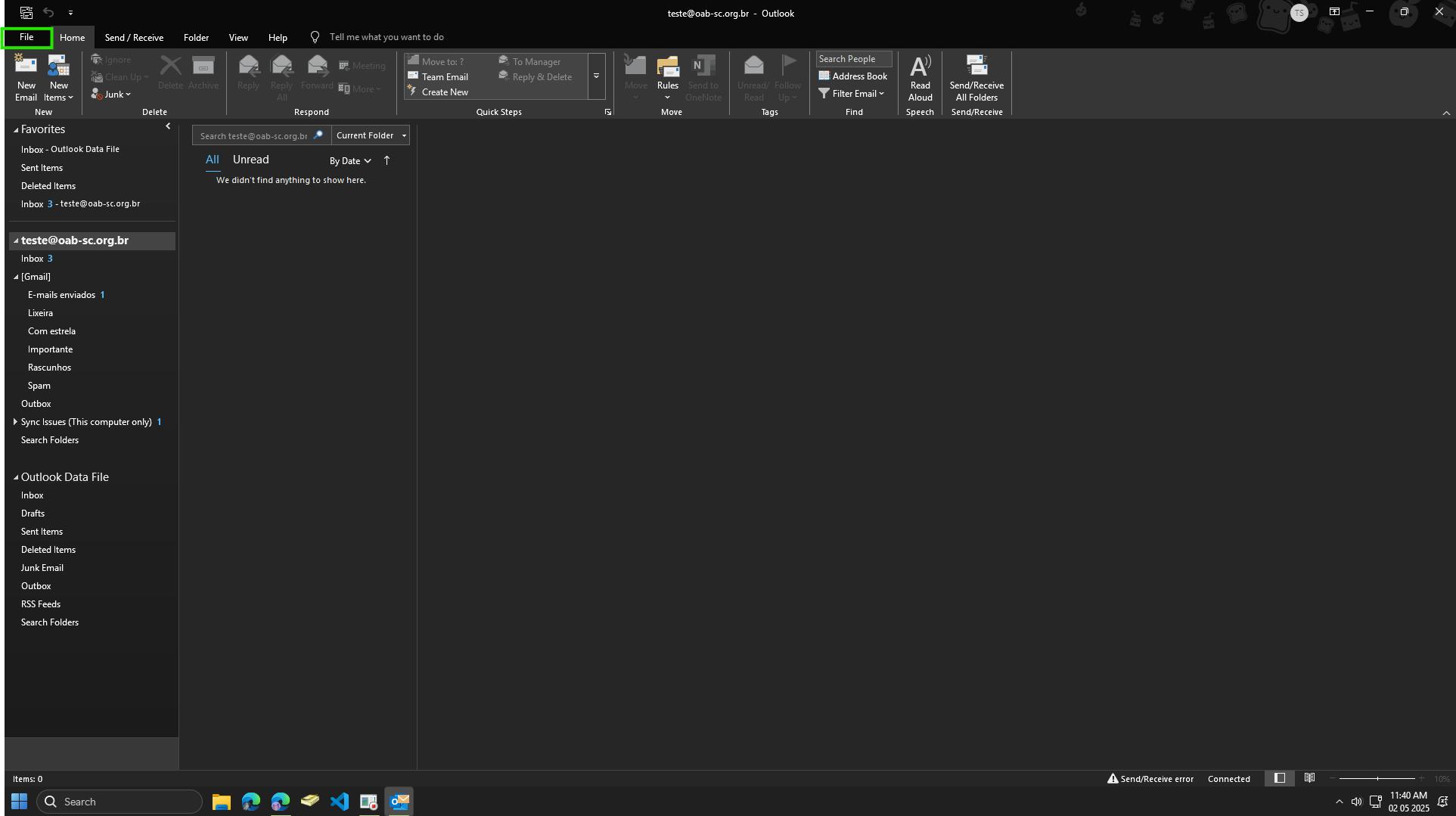Open the Filter Email dropdown
This screenshot has width=1456, height=816.
click(x=852, y=94)
